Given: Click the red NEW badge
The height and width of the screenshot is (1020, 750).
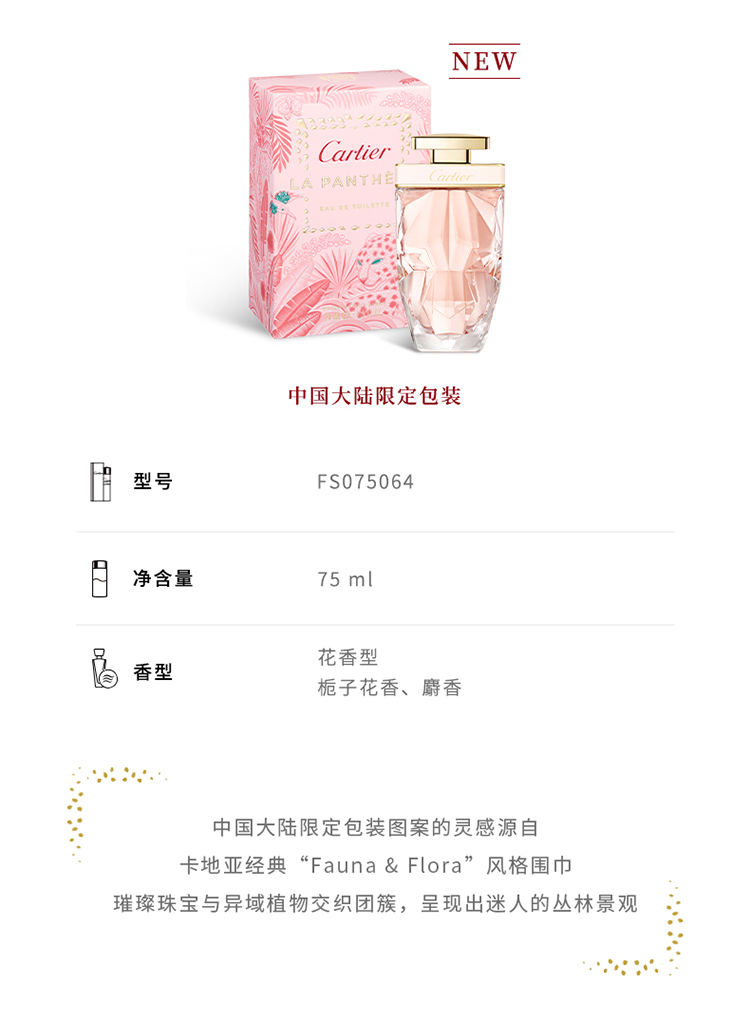Looking at the screenshot, I should (485, 61).
